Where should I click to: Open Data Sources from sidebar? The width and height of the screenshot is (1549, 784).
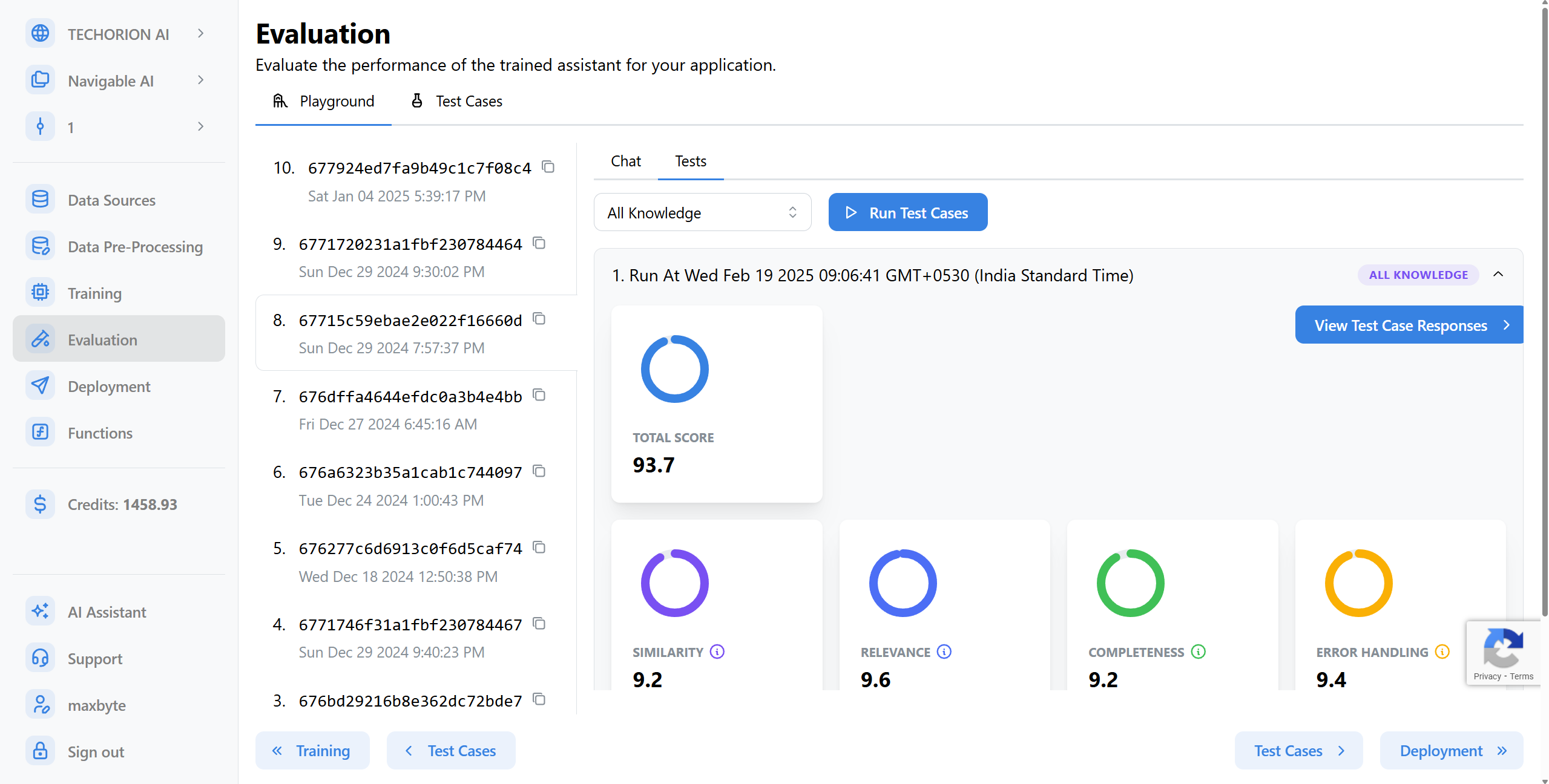[111, 200]
